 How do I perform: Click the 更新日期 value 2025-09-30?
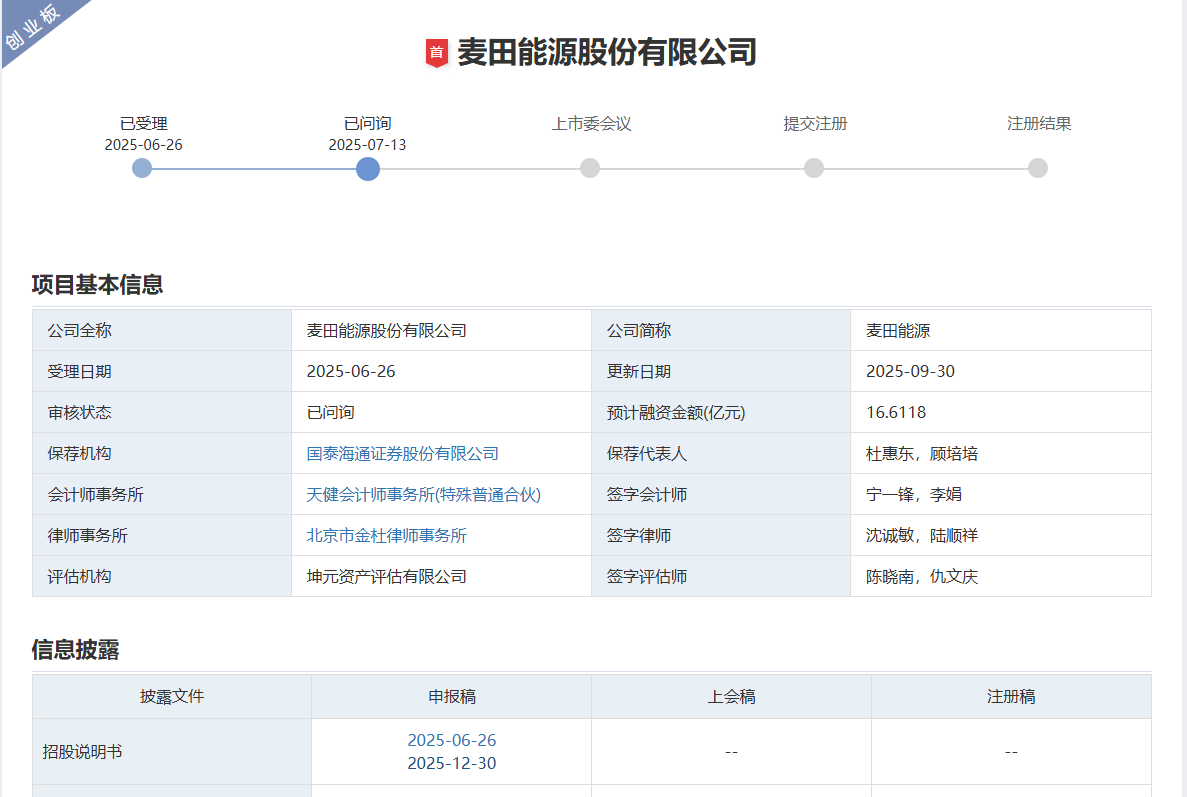(x=911, y=371)
